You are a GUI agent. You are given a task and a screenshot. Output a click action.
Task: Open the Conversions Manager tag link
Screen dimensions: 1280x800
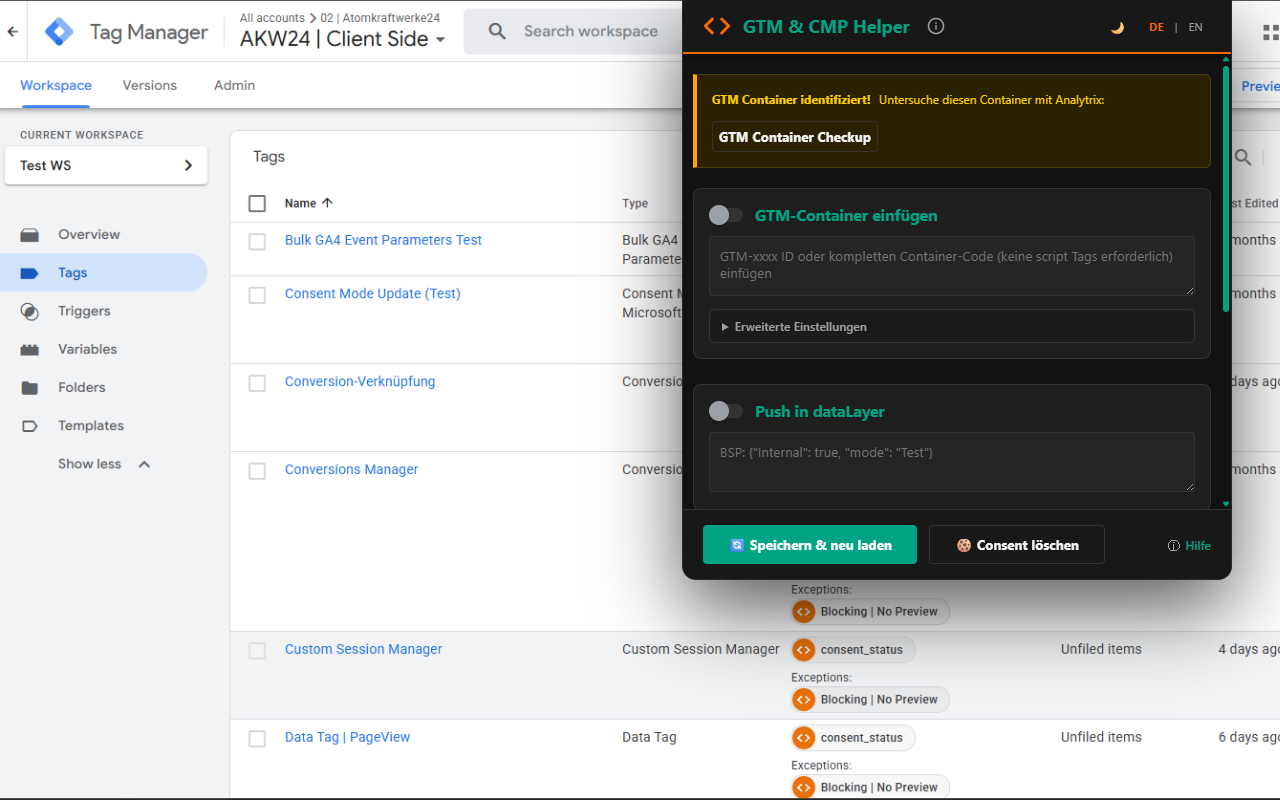352,470
